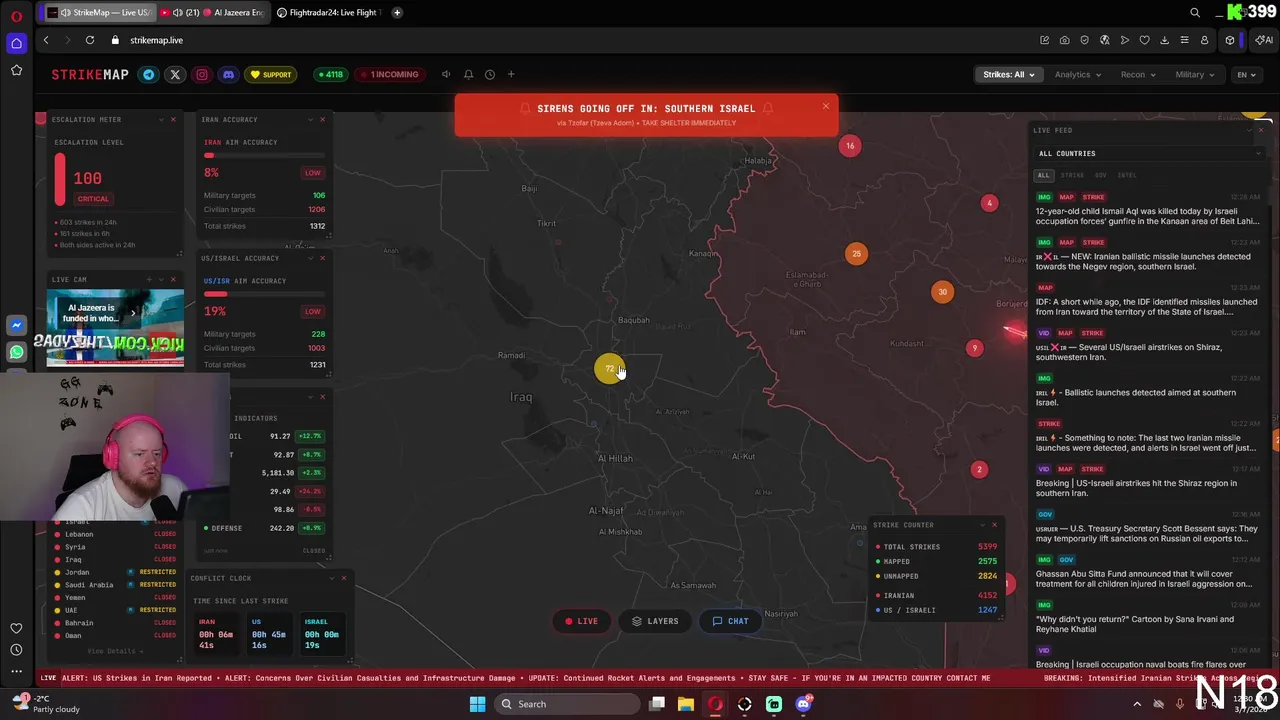Screen dimensions: 1280x720
Task: Open a new browser tab with plus button
Action: tap(397, 12)
